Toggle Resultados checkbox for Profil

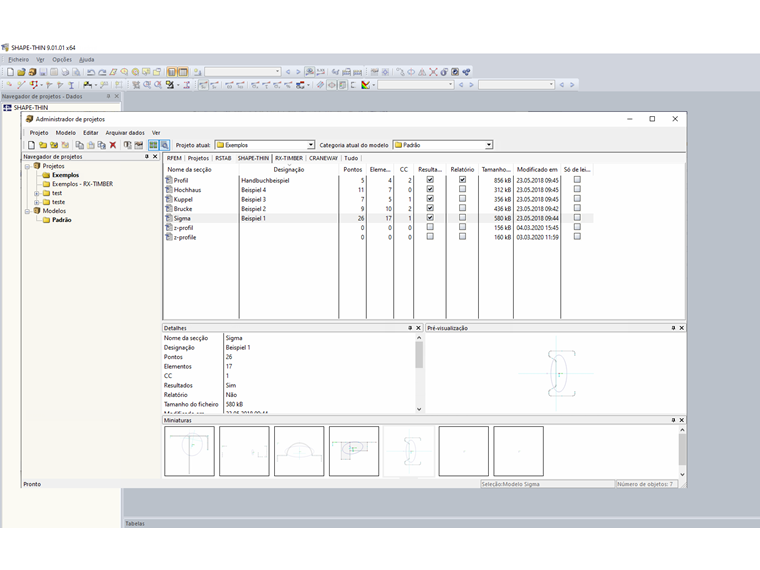coord(430,179)
